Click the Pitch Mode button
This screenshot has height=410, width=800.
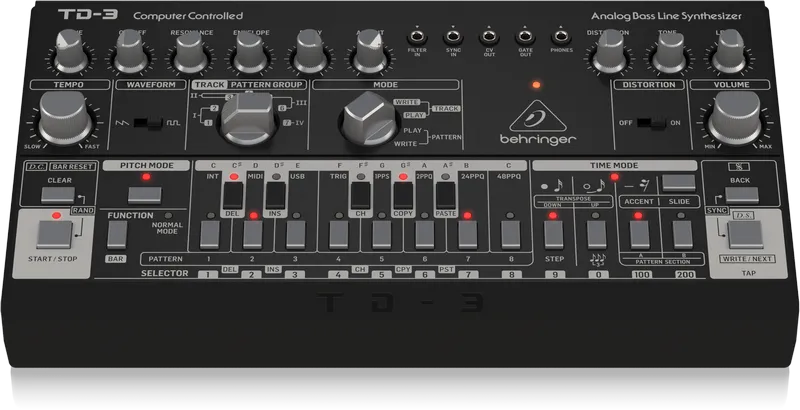coord(145,195)
